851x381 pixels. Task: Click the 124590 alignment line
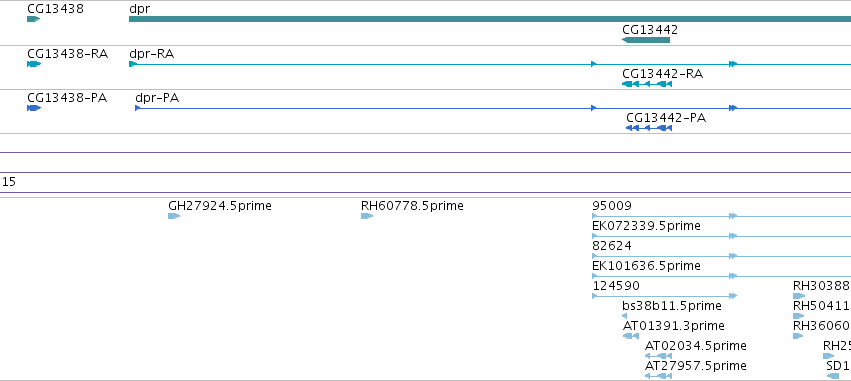[x=665, y=296]
